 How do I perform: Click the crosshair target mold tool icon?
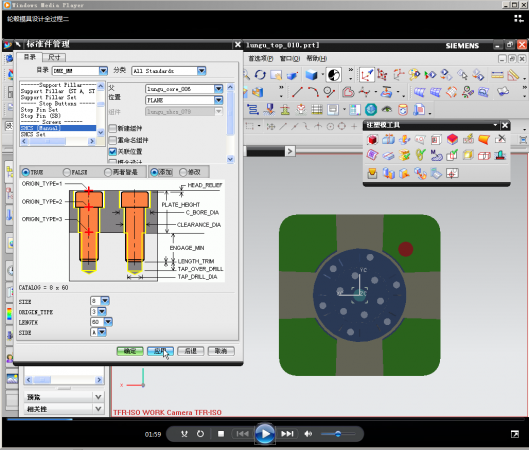(452, 173)
